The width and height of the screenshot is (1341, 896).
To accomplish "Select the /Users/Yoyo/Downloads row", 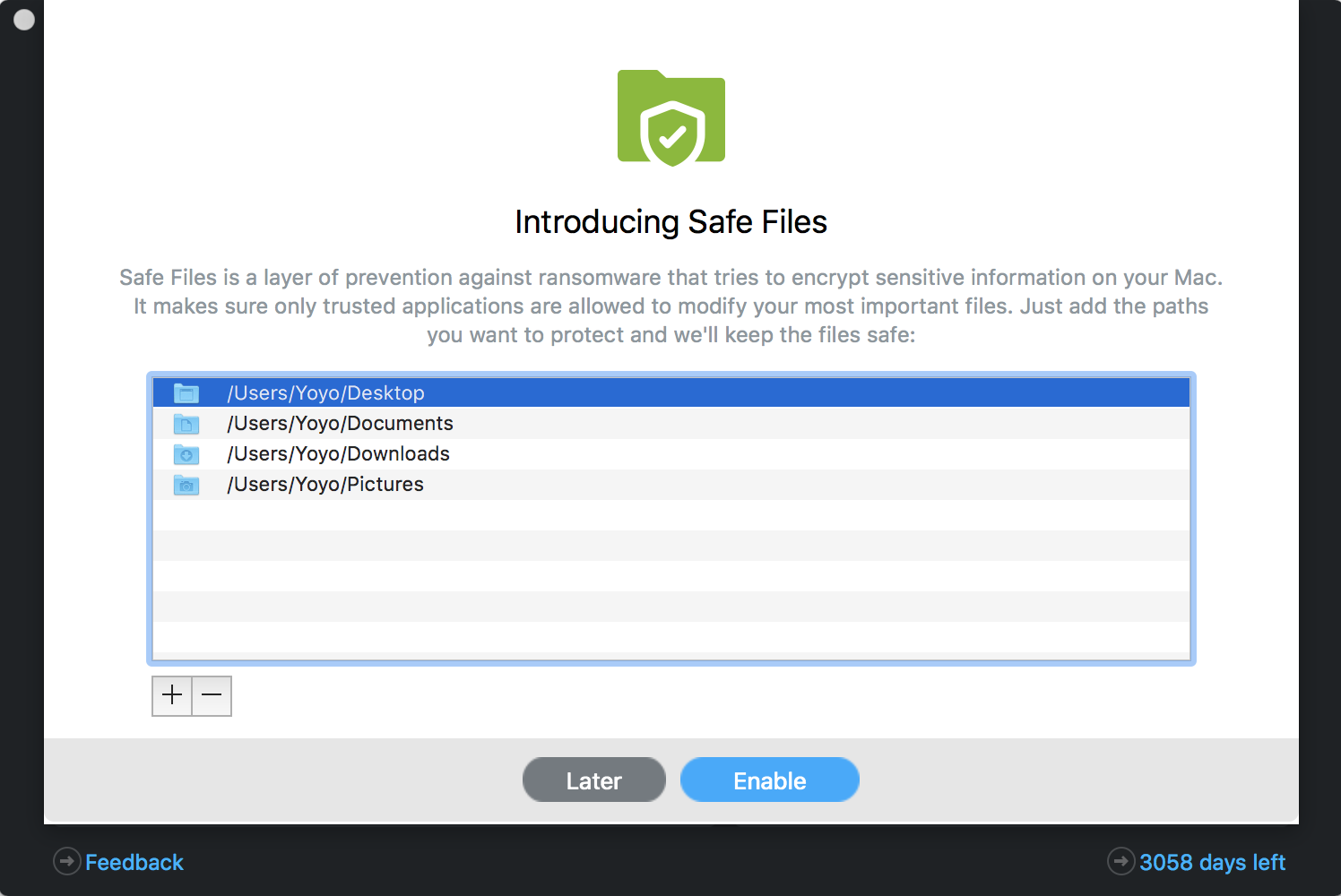I will [671, 454].
